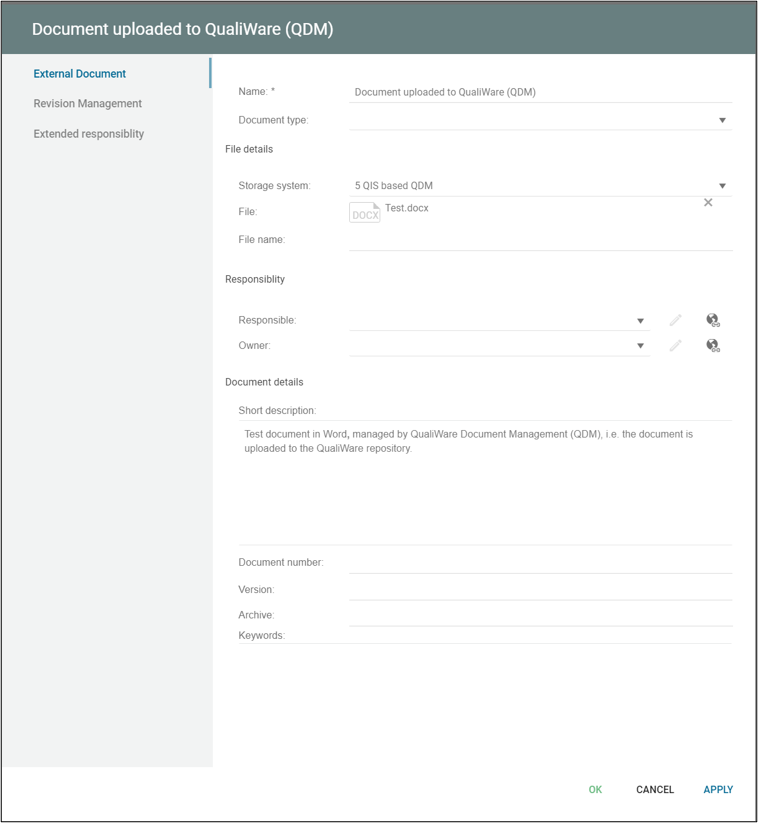Click the Version input field
The height and width of the screenshot is (823, 758).
(x=540, y=590)
